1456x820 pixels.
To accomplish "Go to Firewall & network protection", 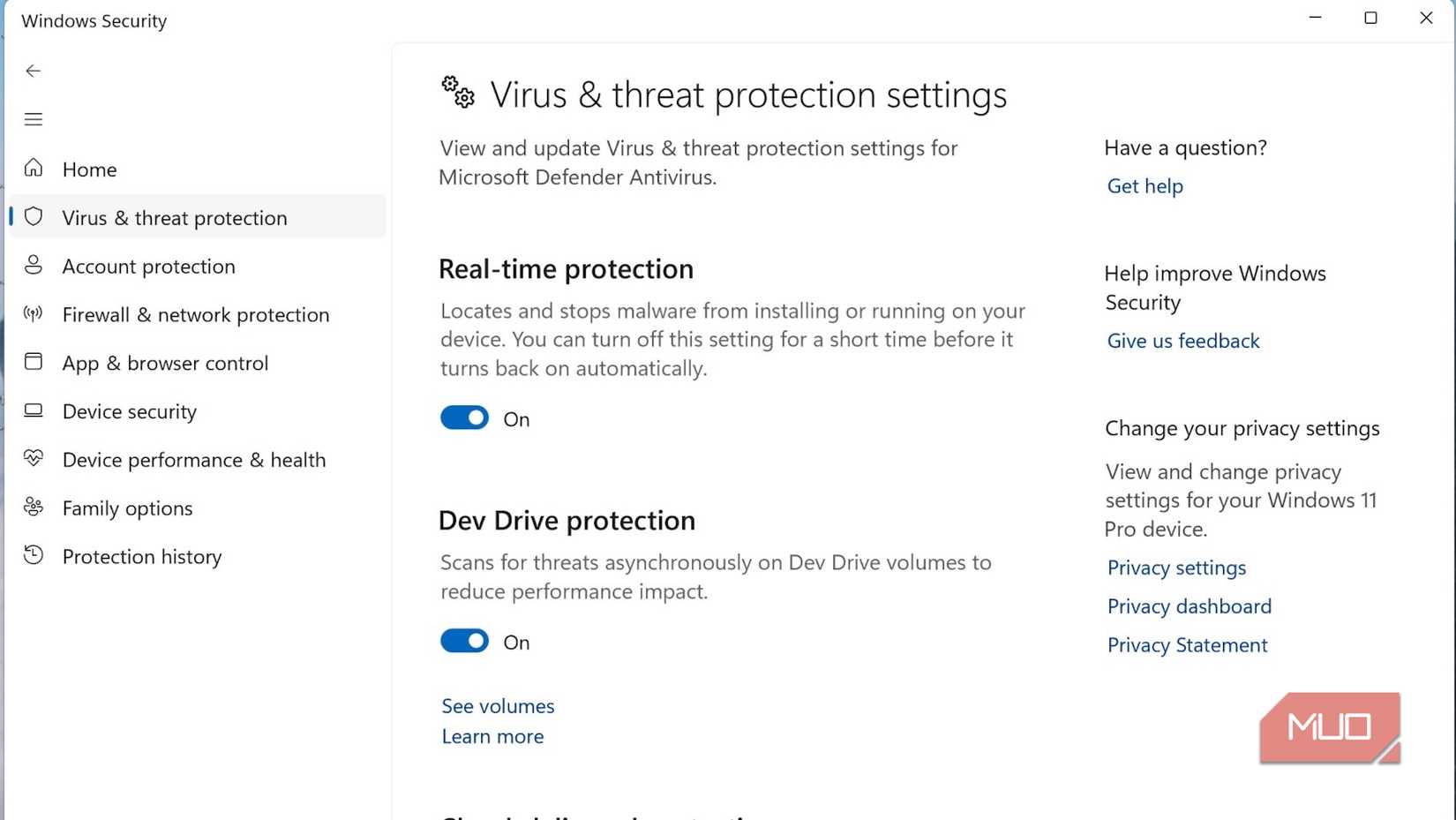I will pos(195,314).
